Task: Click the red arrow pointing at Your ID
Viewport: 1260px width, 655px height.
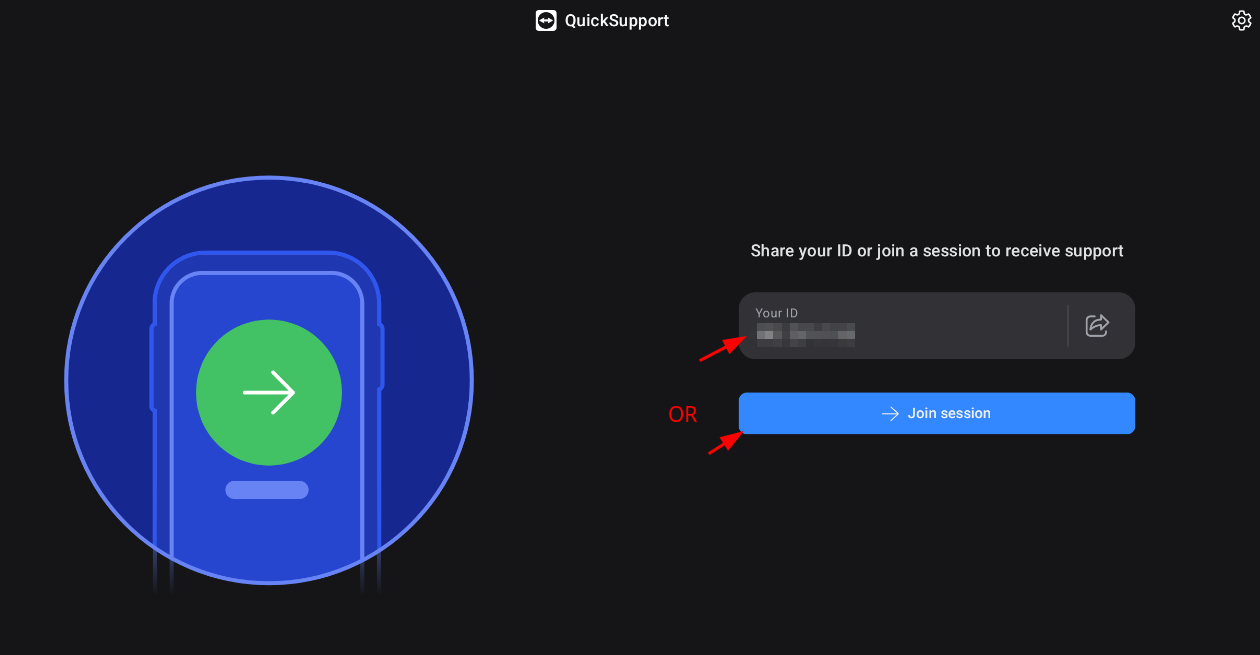Action: coord(720,348)
